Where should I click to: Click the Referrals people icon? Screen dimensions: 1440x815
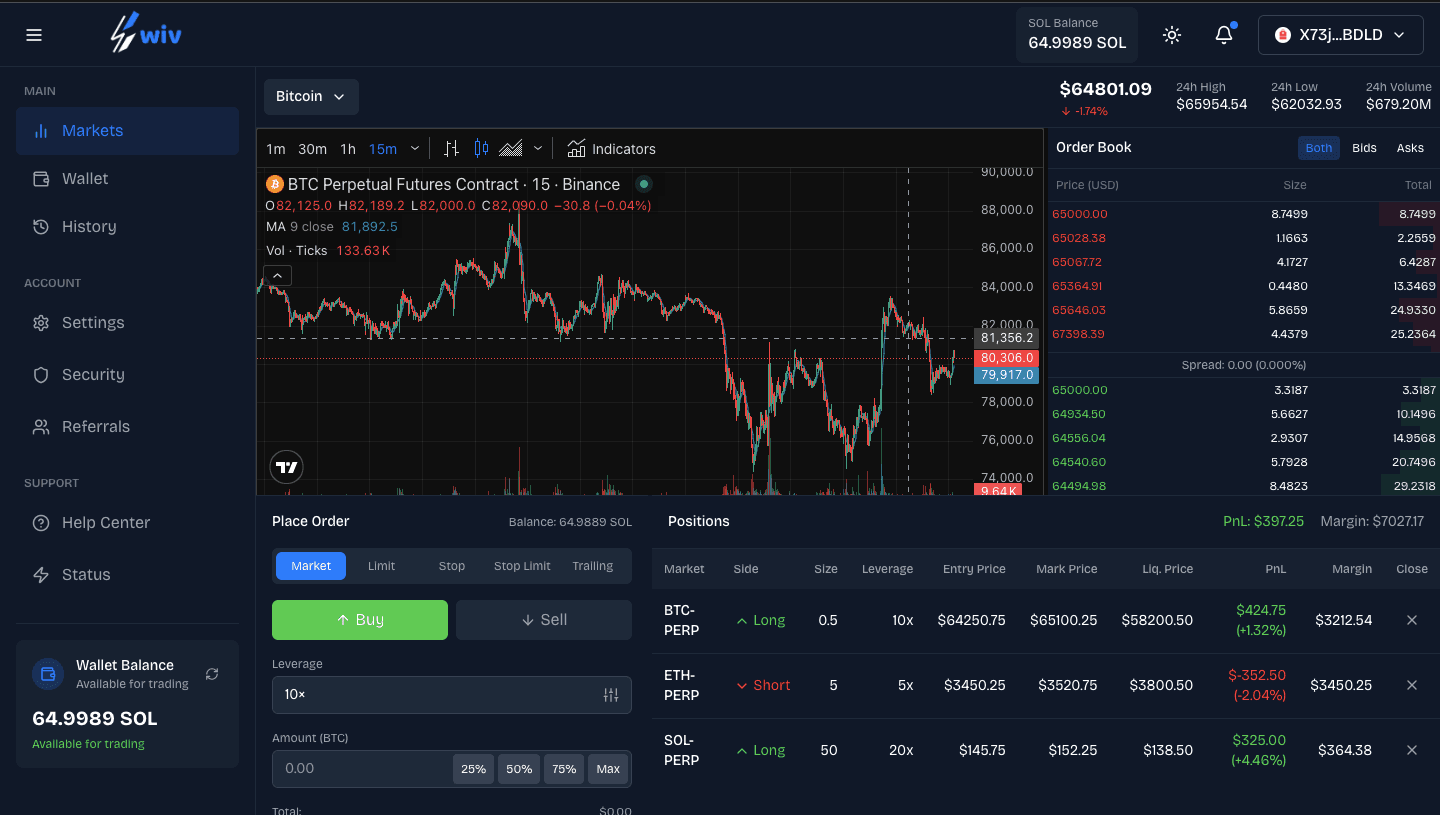pyautogui.click(x=41, y=427)
